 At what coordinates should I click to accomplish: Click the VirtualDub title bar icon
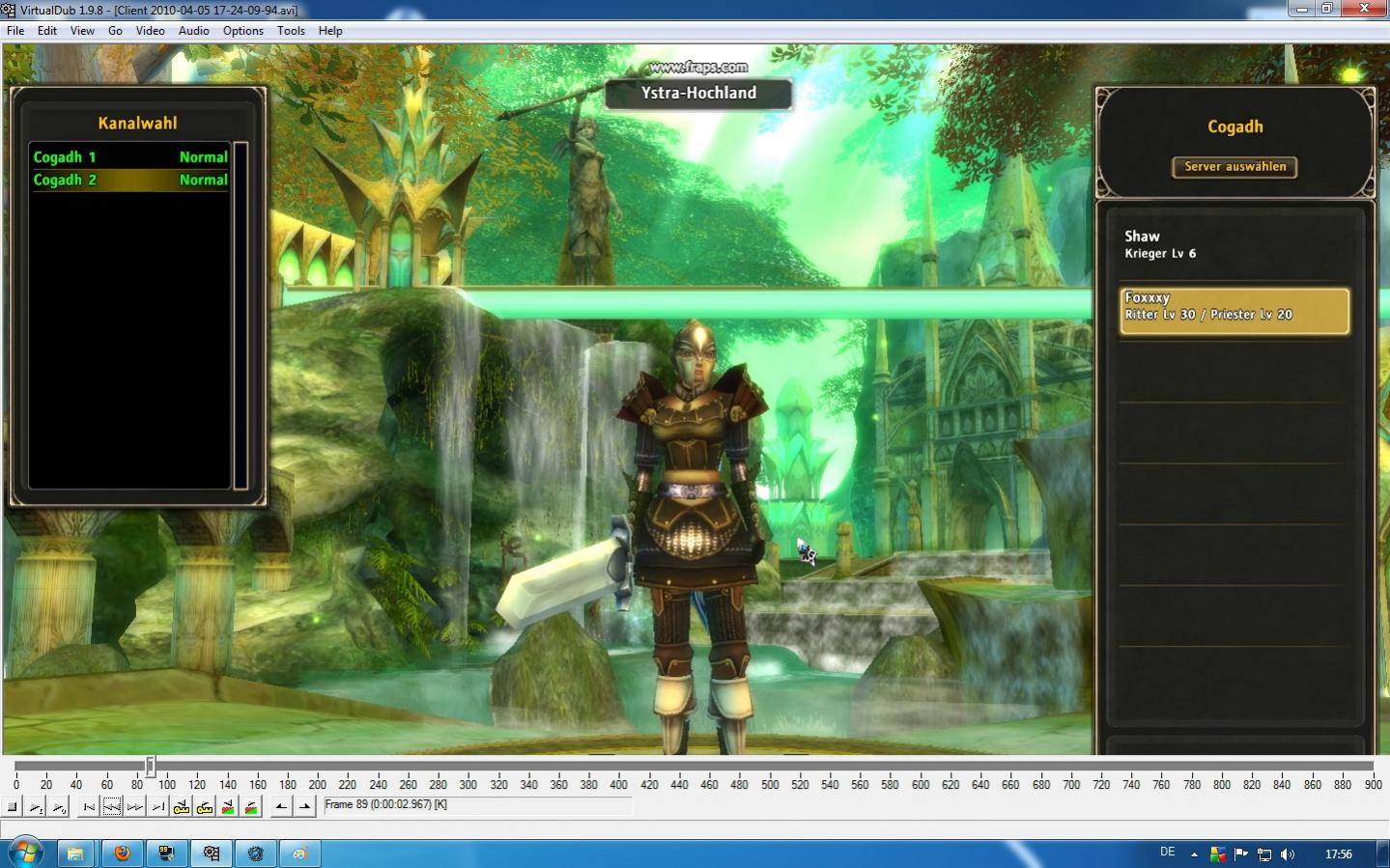[x=9, y=10]
